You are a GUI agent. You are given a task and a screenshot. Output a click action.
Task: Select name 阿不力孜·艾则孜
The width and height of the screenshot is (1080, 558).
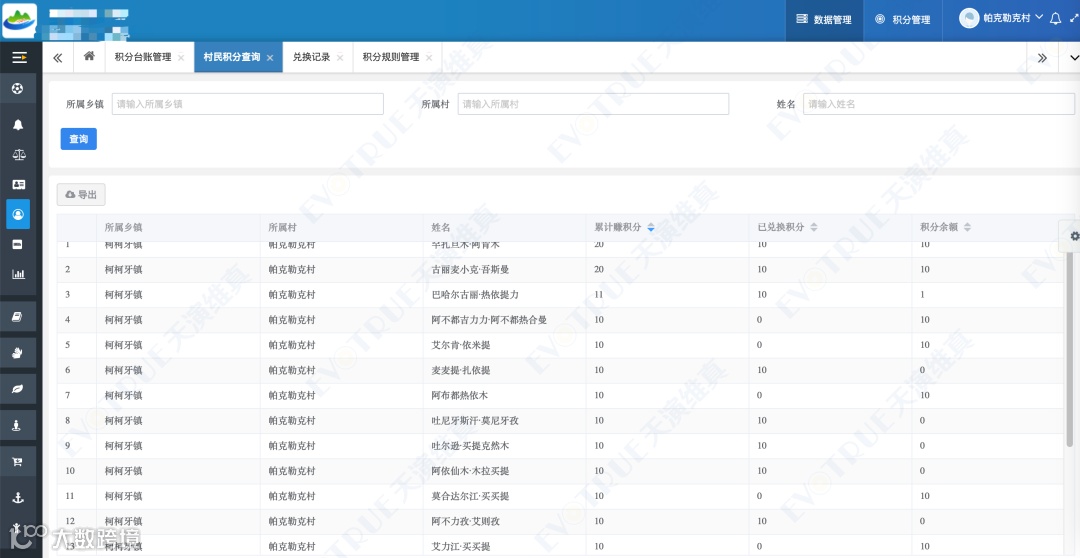pos(466,521)
